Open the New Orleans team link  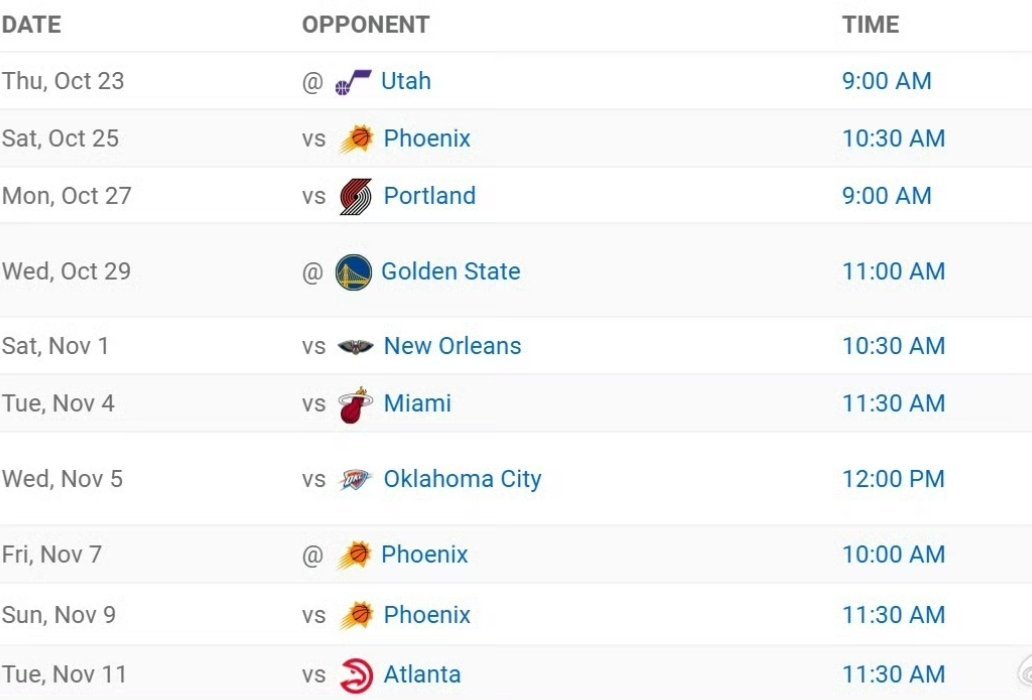click(452, 346)
